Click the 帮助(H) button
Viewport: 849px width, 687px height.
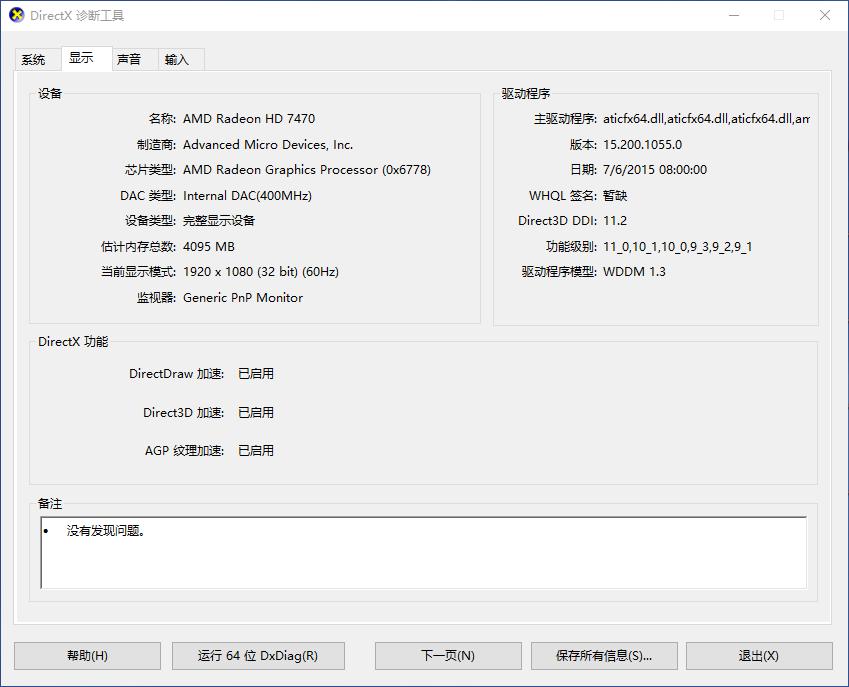(x=87, y=656)
